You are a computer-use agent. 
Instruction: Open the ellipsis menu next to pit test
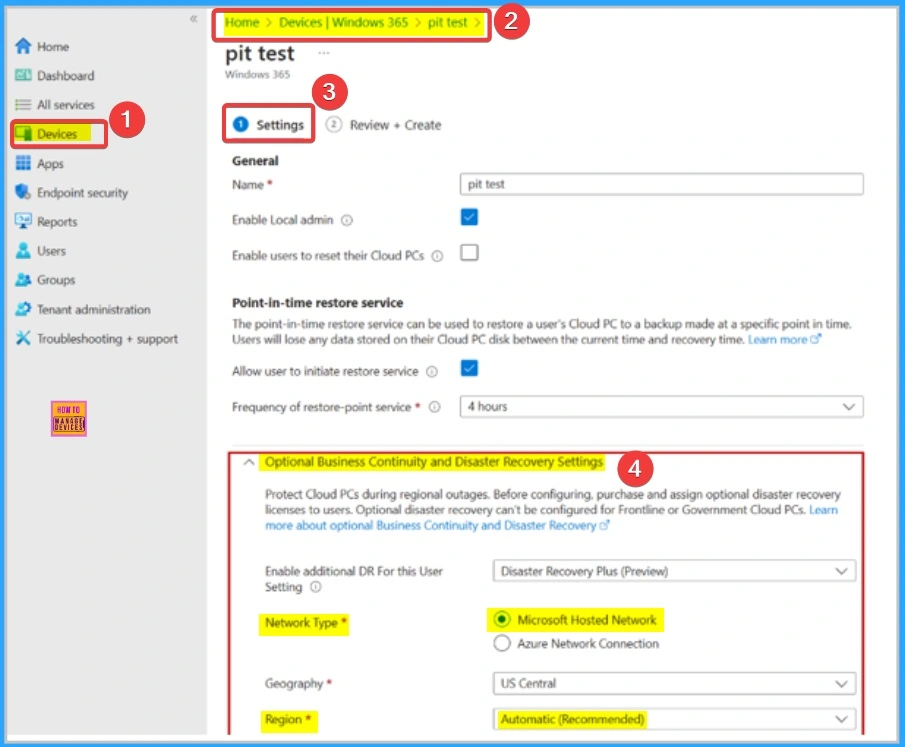pyautogui.click(x=324, y=53)
